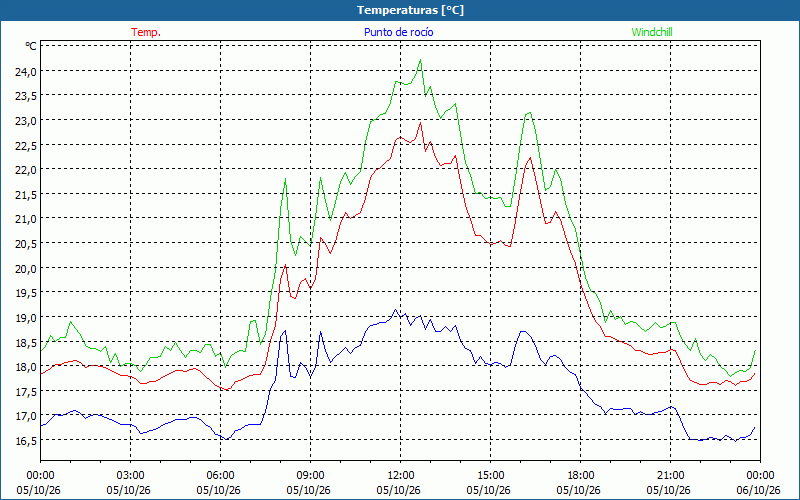Click the green windchill peak near 12:30
The width and height of the screenshot is (800, 500).
[x=420, y=60]
